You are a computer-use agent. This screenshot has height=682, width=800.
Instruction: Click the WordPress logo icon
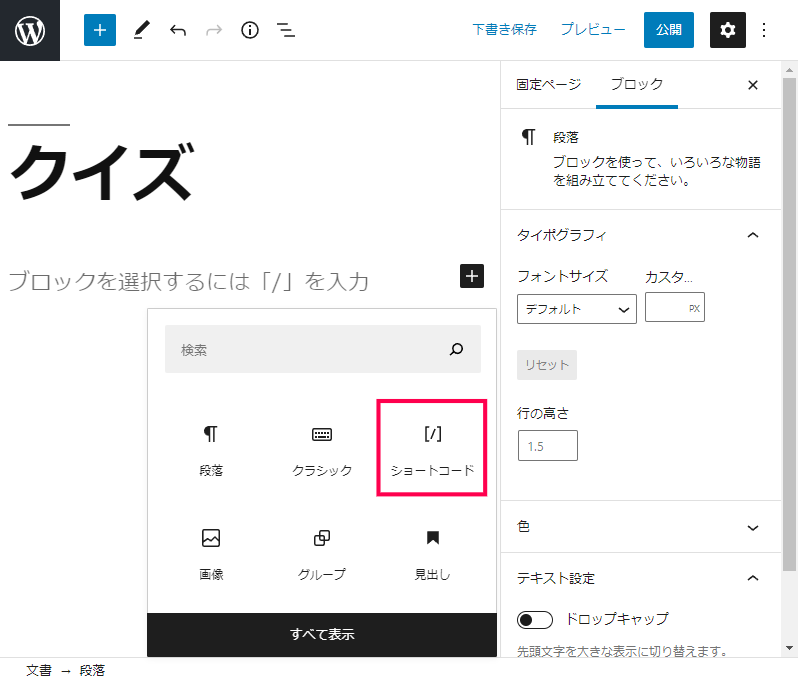[30, 30]
